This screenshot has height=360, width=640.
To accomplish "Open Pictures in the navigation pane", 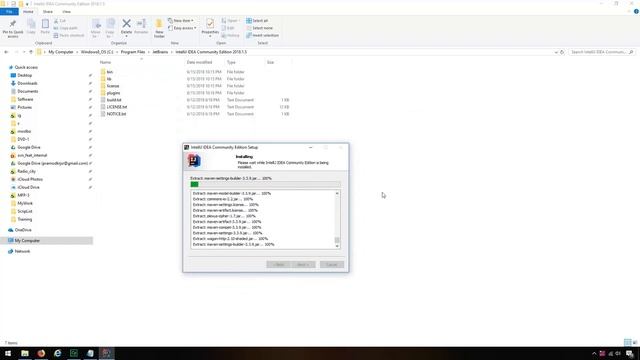I will tap(24, 107).
